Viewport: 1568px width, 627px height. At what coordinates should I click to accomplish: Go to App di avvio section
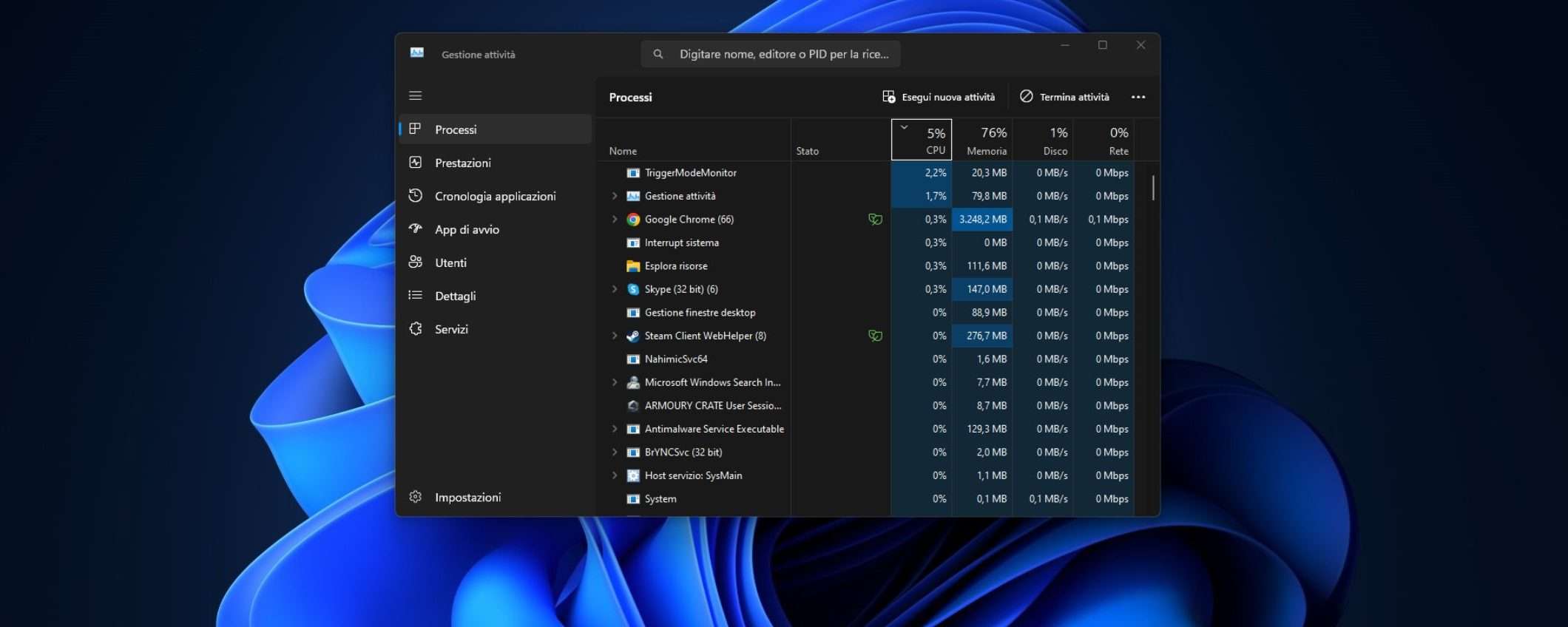(x=466, y=229)
